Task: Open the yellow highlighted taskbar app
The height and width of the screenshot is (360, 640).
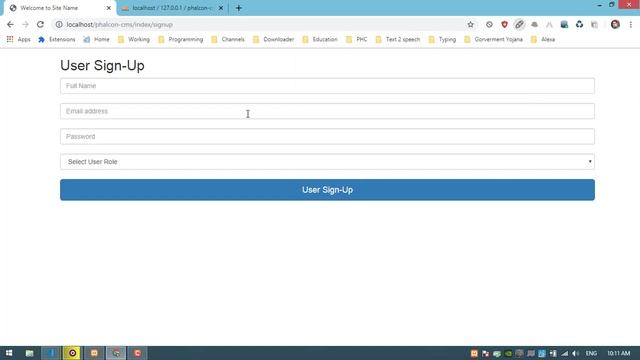Action: coord(72,353)
